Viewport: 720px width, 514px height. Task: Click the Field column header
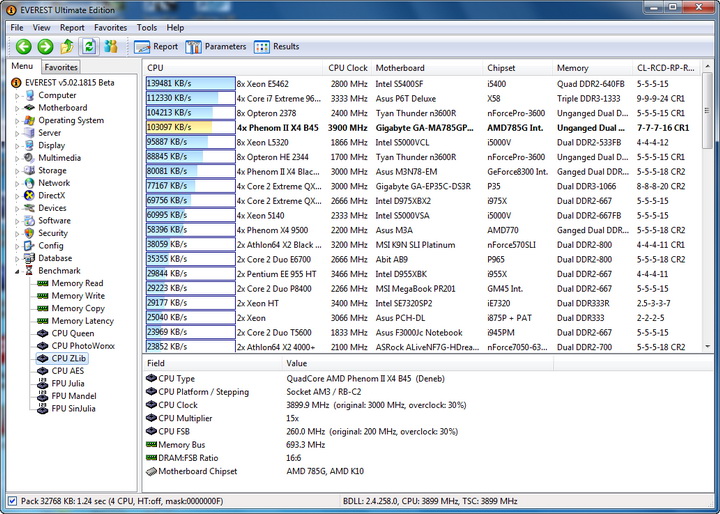click(x=212, y=363)
